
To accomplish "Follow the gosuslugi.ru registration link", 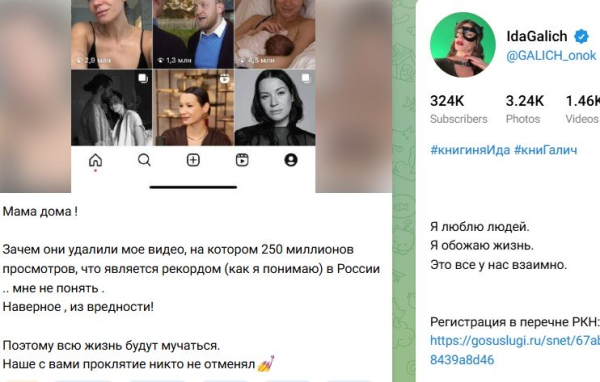I will (x=515, y=350).
